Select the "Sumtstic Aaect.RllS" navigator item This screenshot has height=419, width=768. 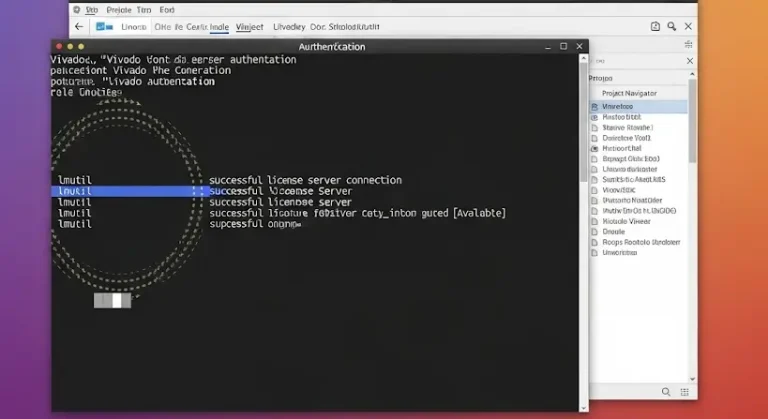(x=634, y=180)
